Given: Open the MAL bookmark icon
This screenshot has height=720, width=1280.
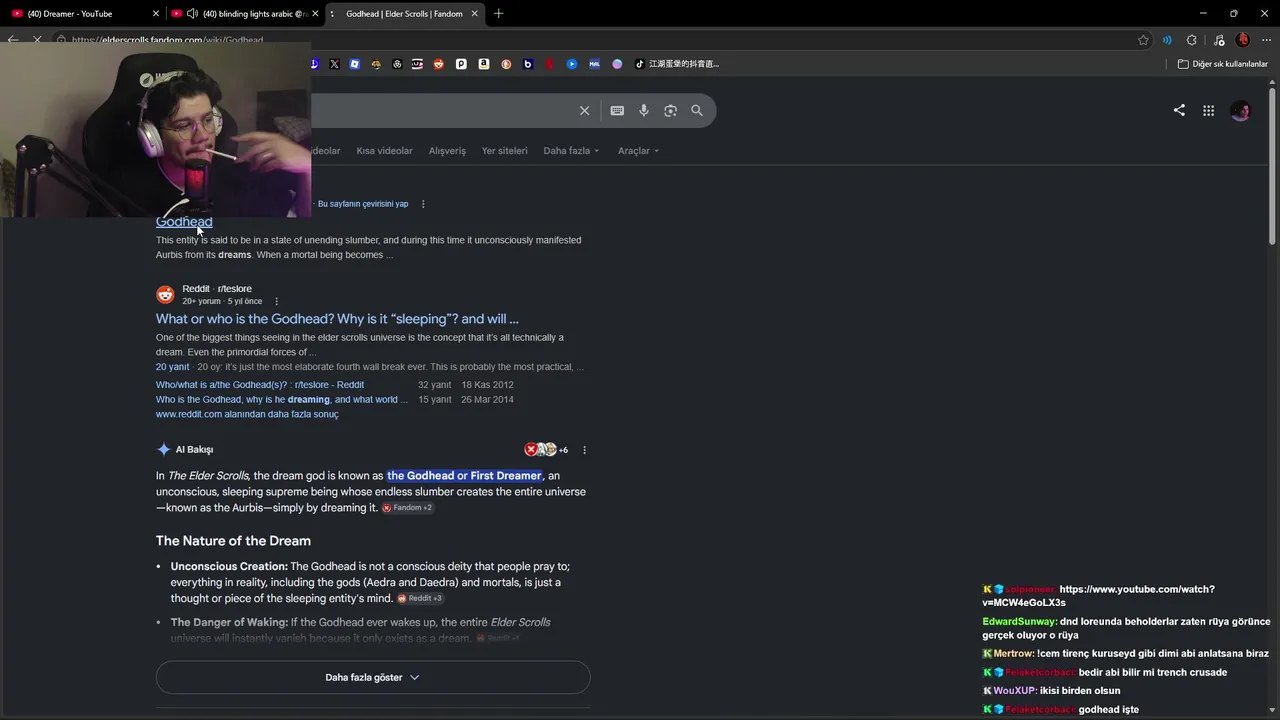Looking at the screenshot, I should tap(594, 64).
